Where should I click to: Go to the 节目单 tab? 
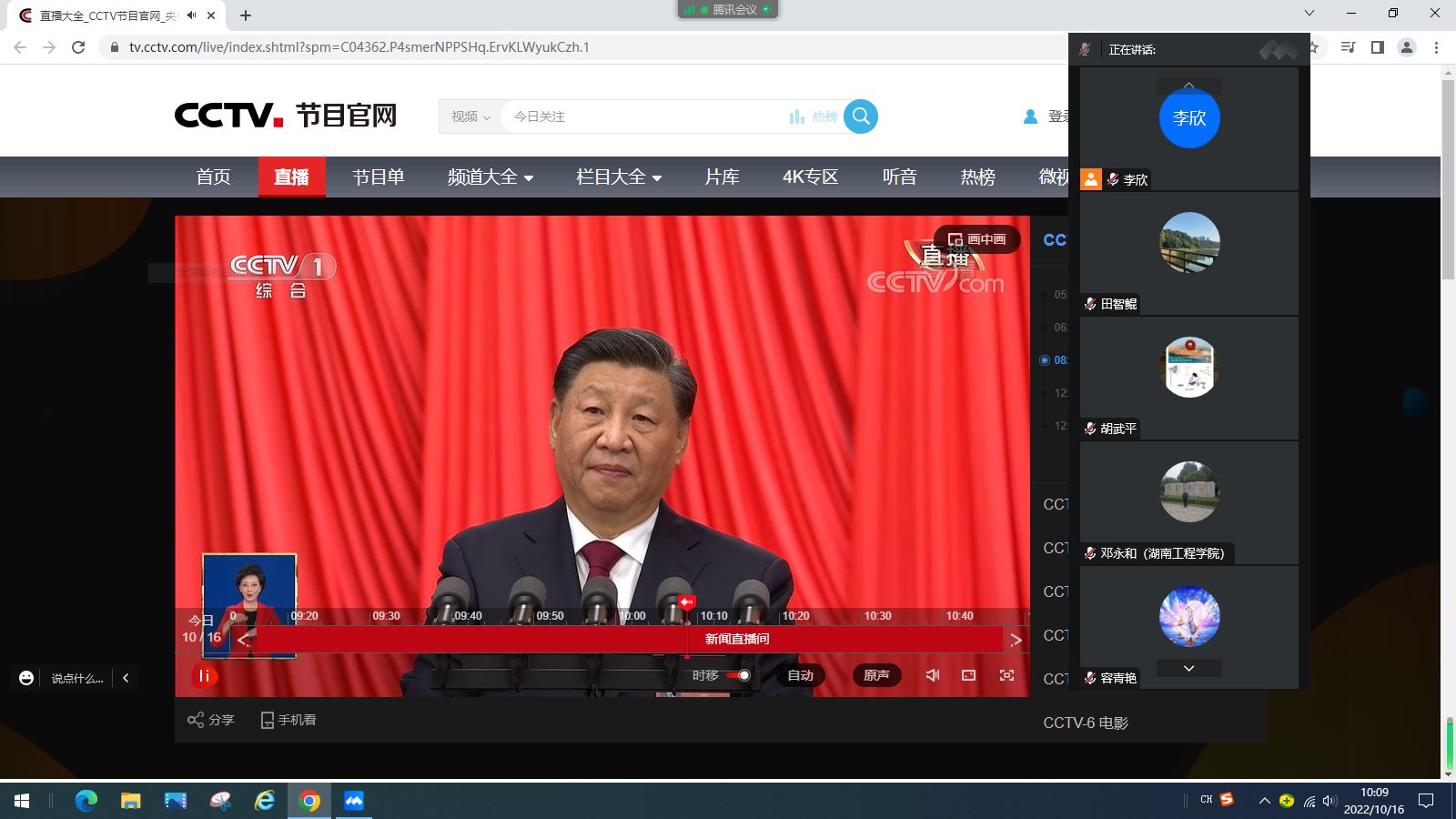(x=378, y=177)
